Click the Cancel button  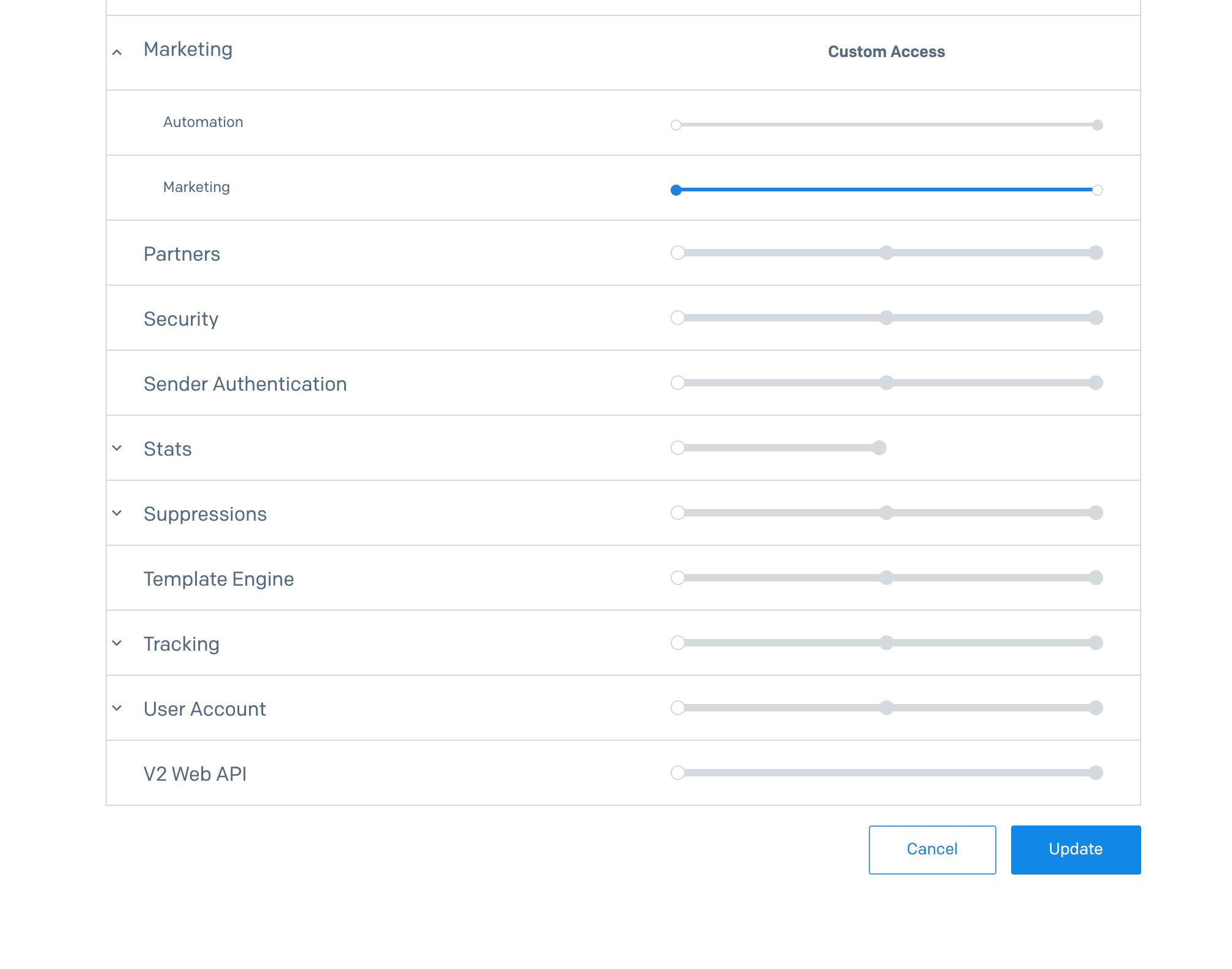point(931,849)
